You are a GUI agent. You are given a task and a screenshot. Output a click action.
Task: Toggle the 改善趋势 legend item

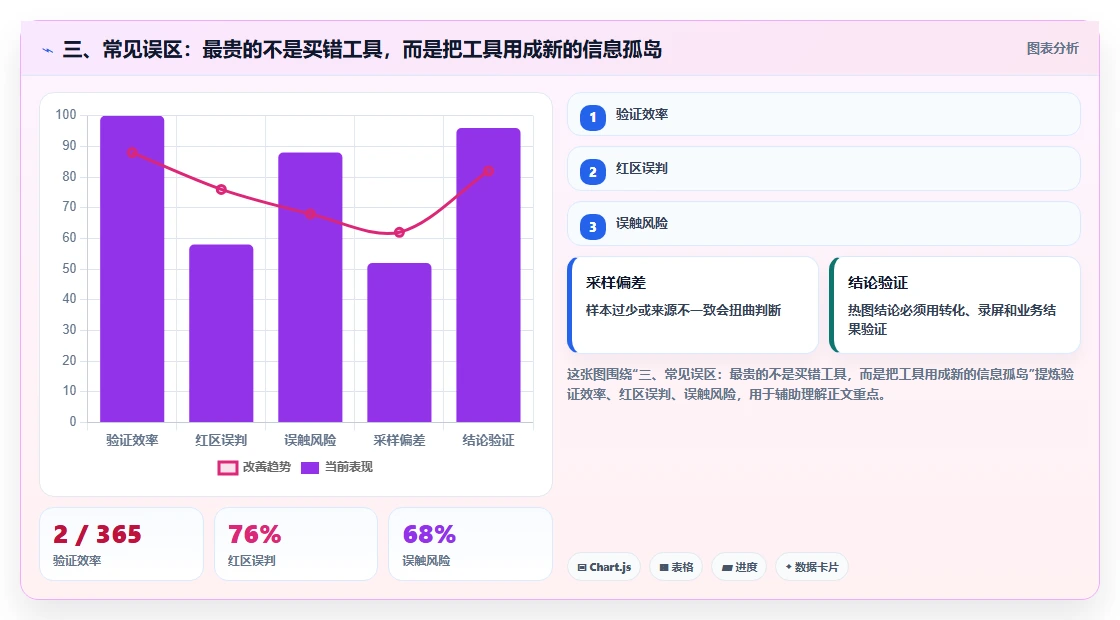pyautogui.click(x=254, y=467)
